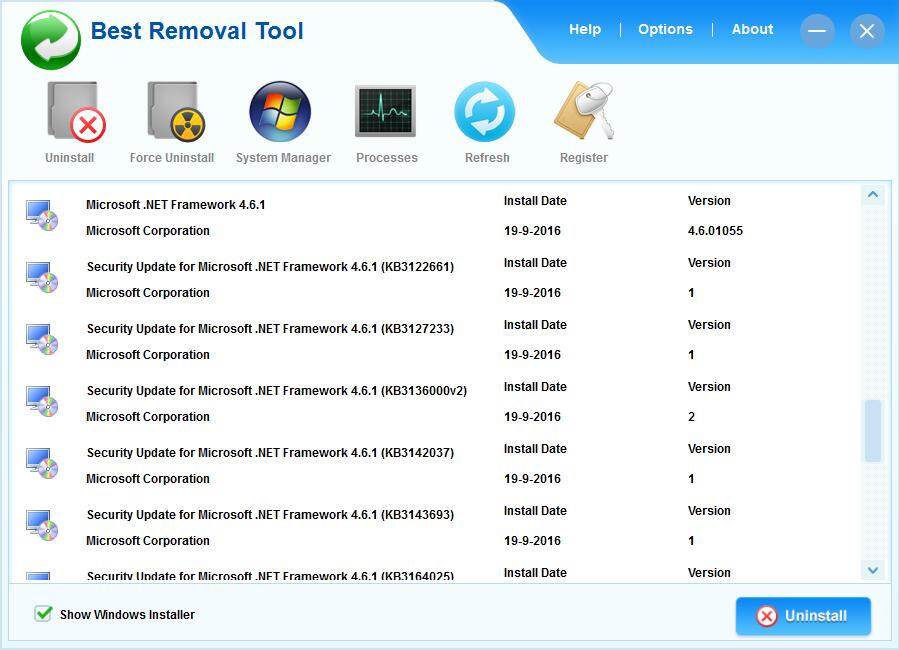Select the KB3142037 update's installer icon
Viewport: 899px width, 650px height.
(x=42, y=463)
